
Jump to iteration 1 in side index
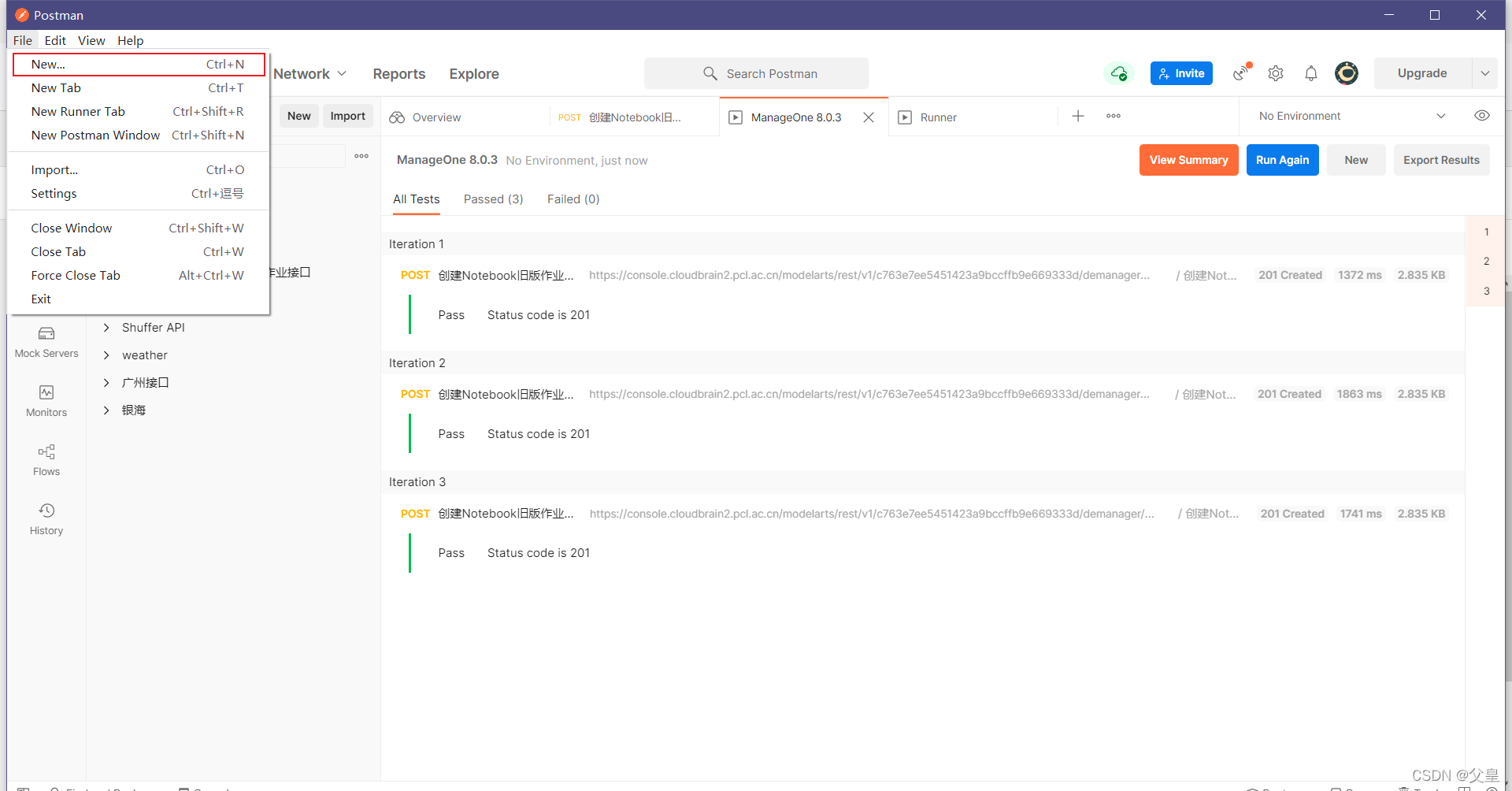1486,232
